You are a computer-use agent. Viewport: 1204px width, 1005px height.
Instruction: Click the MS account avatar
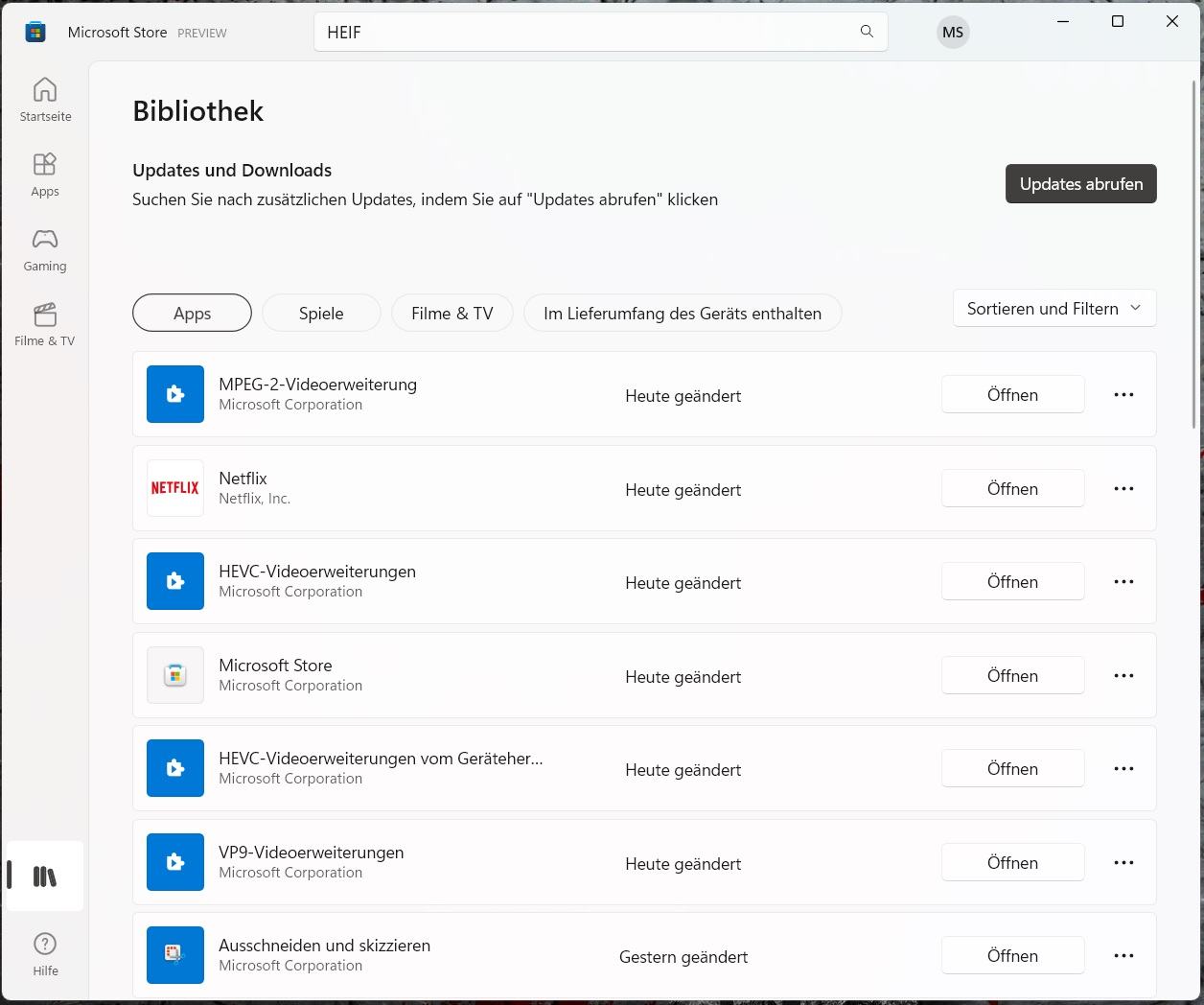click(953, 32)
